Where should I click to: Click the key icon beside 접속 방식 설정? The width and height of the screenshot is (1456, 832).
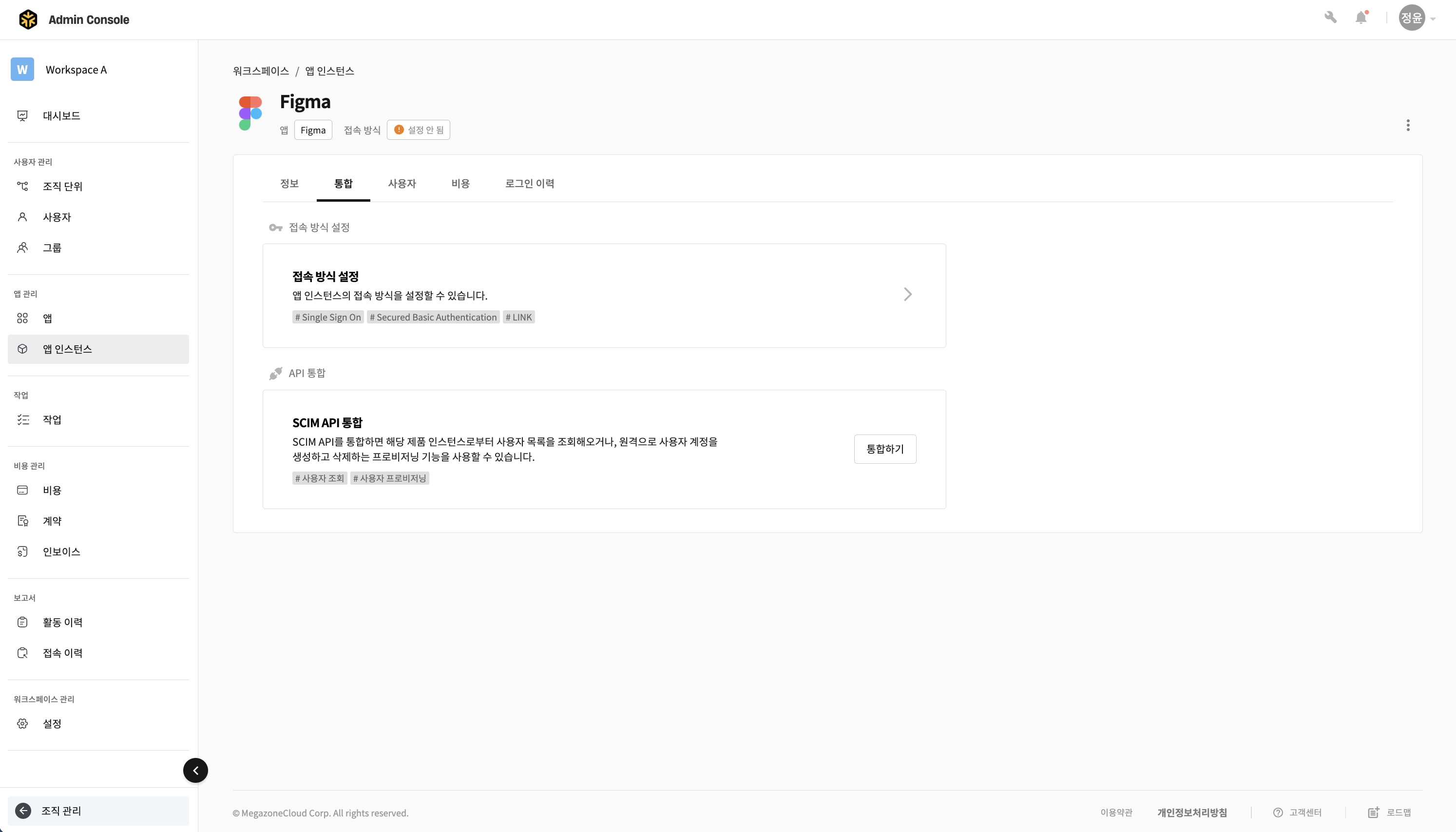pos(275,227)
